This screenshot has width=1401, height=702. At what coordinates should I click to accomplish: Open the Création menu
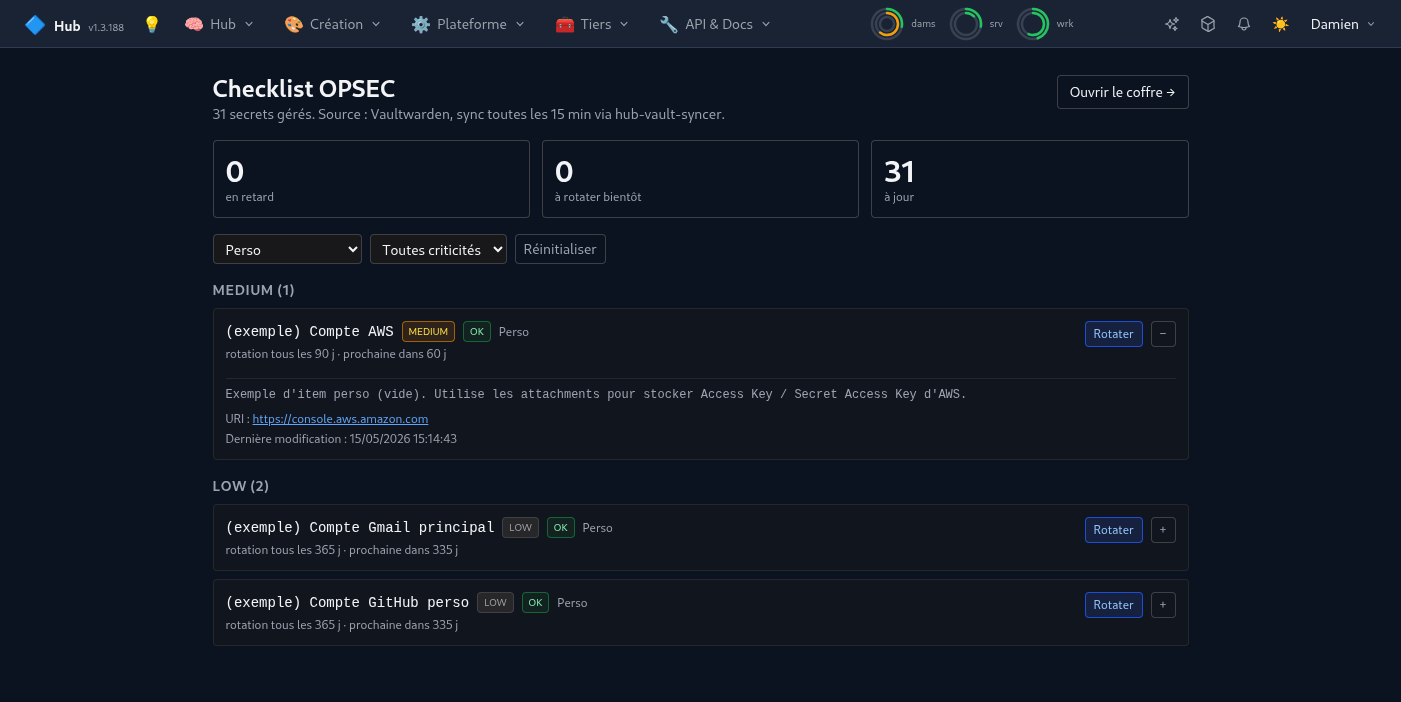pos(332,24)
